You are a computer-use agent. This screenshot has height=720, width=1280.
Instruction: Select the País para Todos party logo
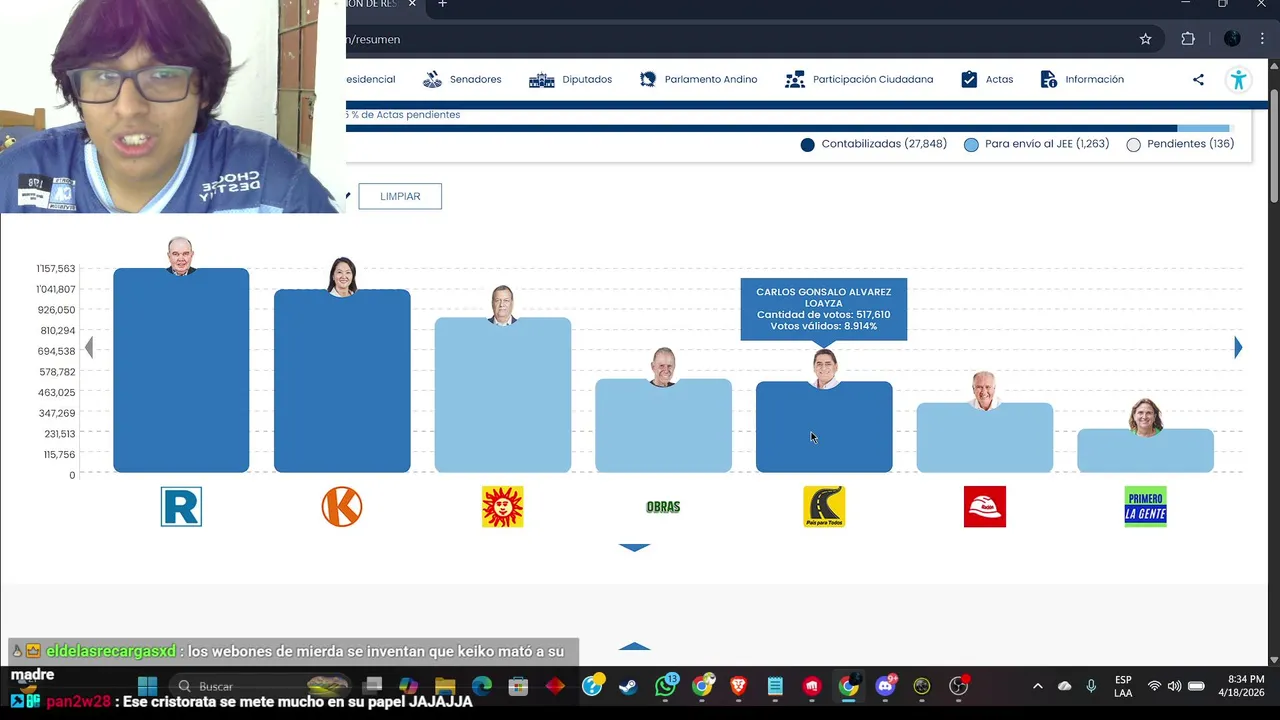pos(824,507)
